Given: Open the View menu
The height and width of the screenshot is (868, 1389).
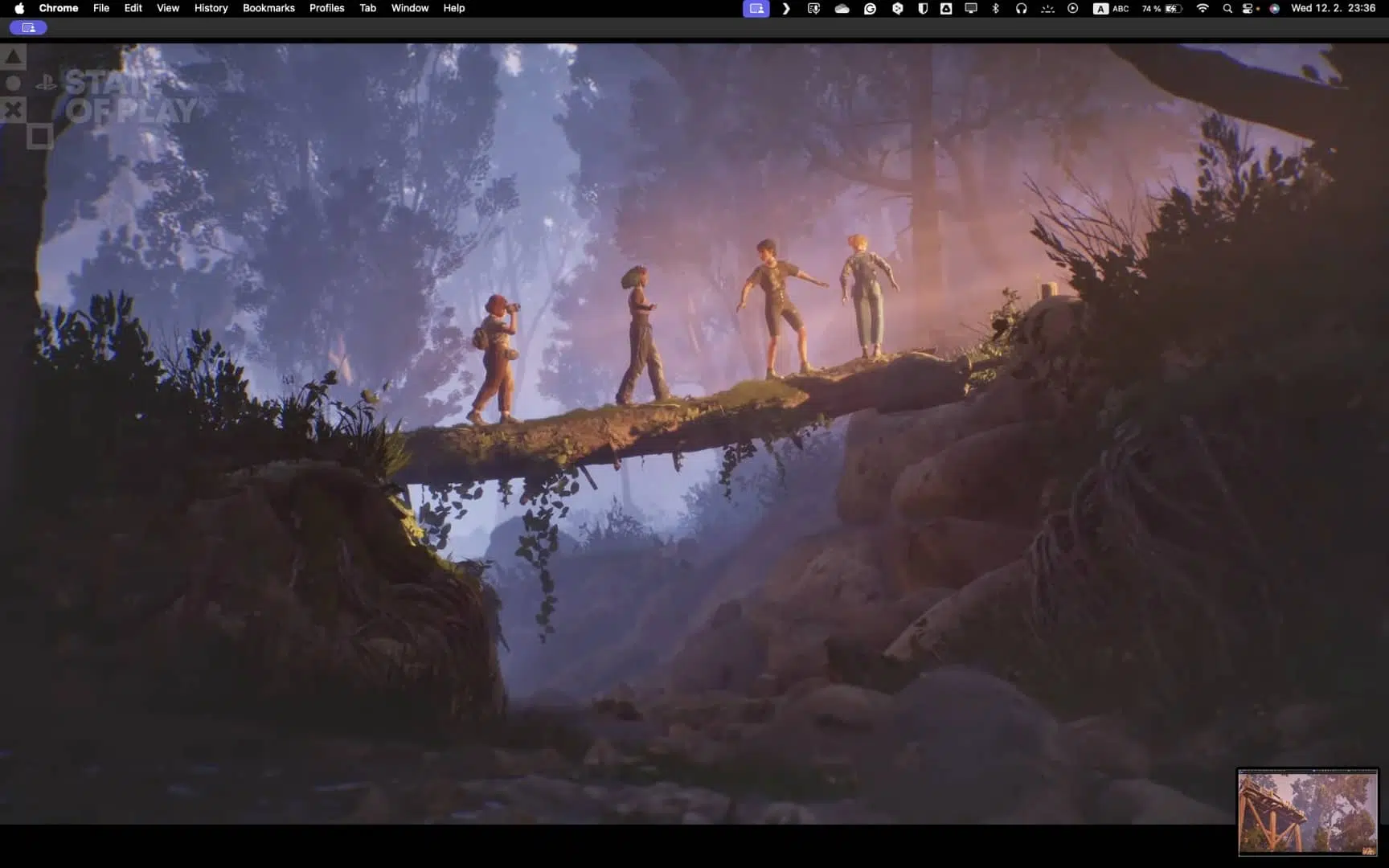Looking at the screenshot, I should click(x=168, y=8).
